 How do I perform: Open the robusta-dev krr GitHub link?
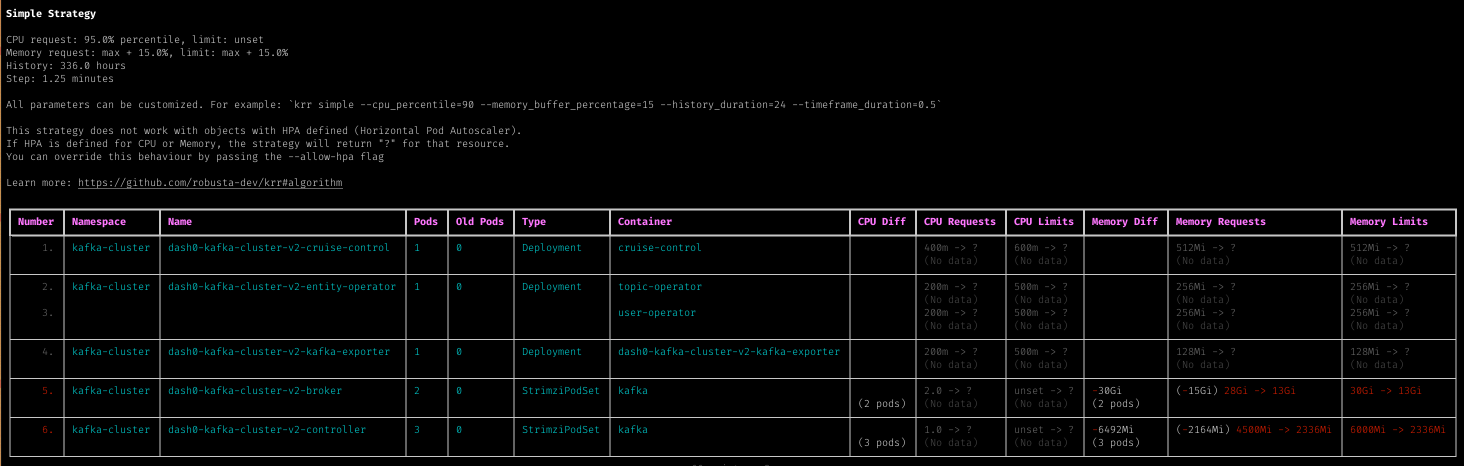pyautogui.click(x=210, y=183)
